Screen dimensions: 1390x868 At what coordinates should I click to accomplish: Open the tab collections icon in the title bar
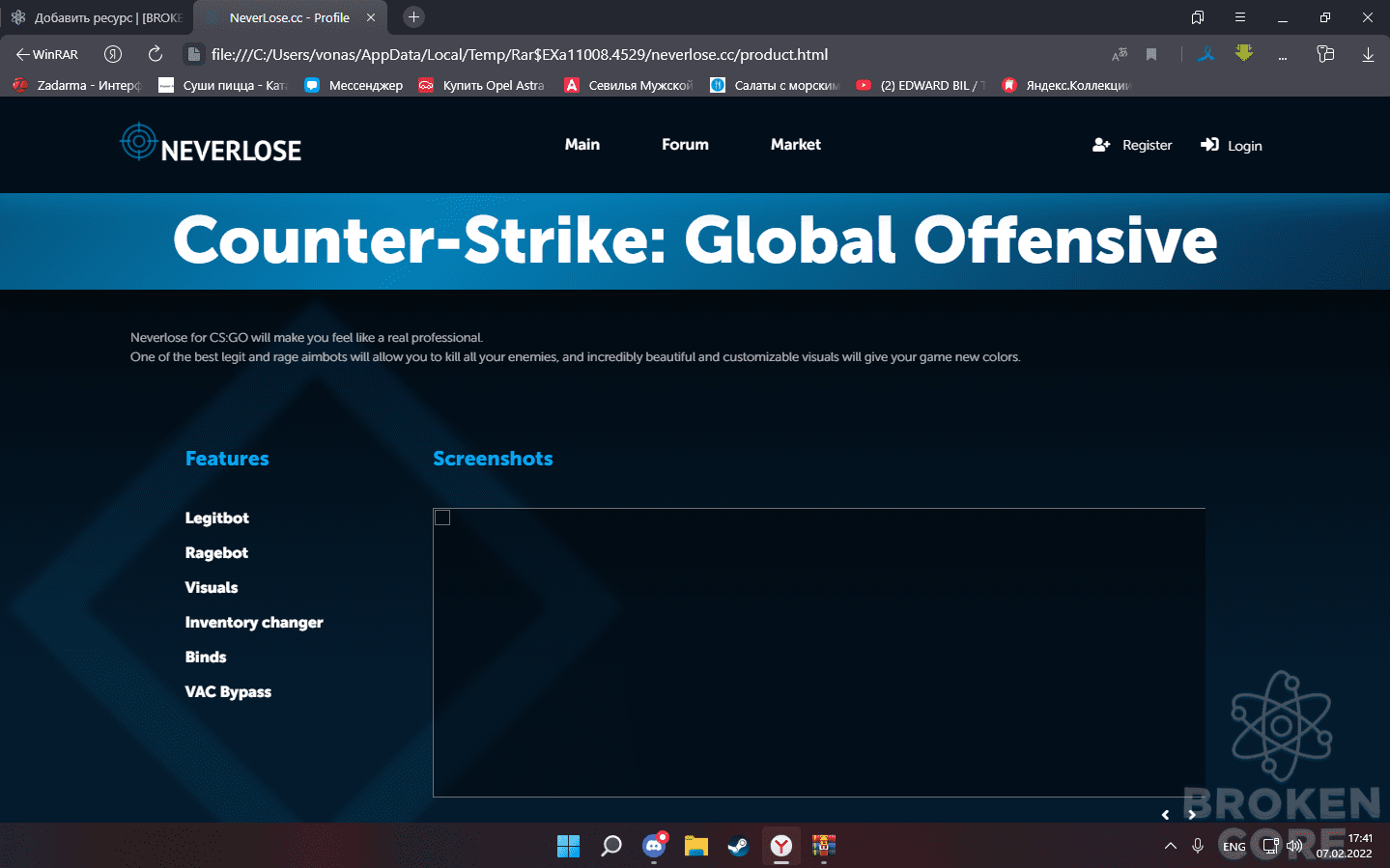pos(1198,17)
